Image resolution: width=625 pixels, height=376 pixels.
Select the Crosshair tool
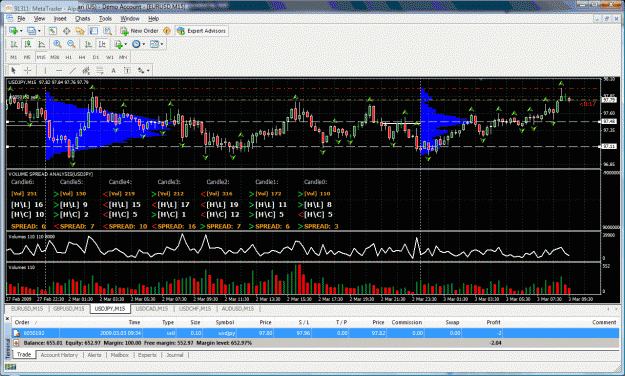[28, 71]
